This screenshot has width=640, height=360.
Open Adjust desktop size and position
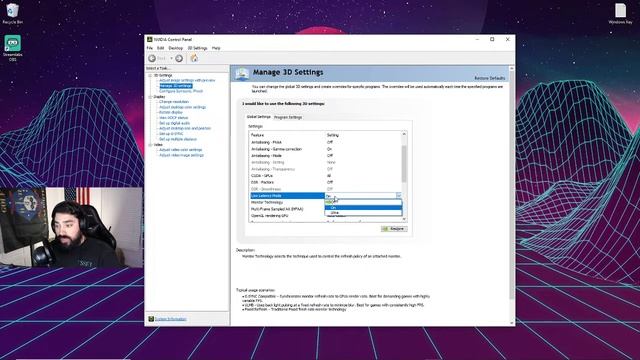[185, 128]
